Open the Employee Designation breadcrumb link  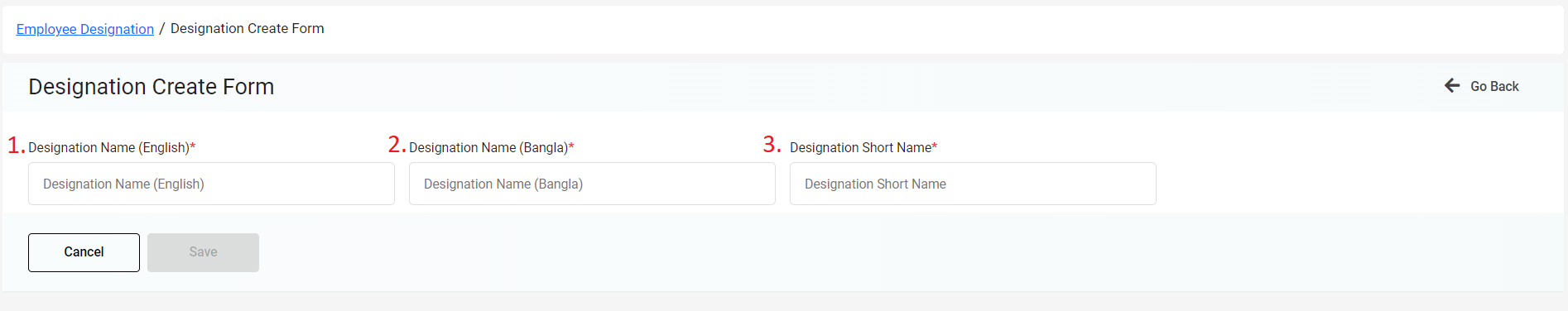85,29
